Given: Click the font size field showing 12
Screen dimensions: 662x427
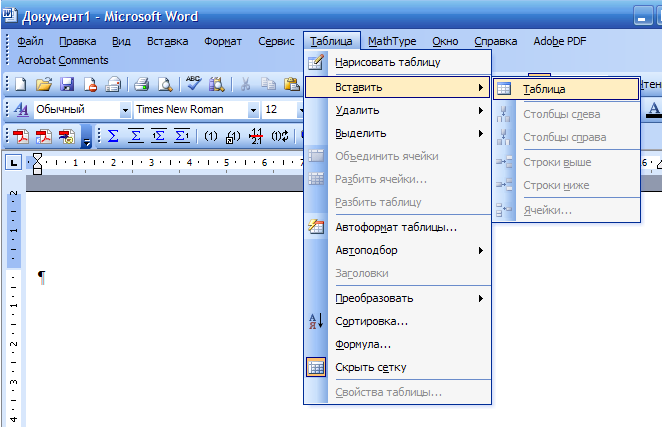Looking at the screenshot, I should tap(279, 109).
